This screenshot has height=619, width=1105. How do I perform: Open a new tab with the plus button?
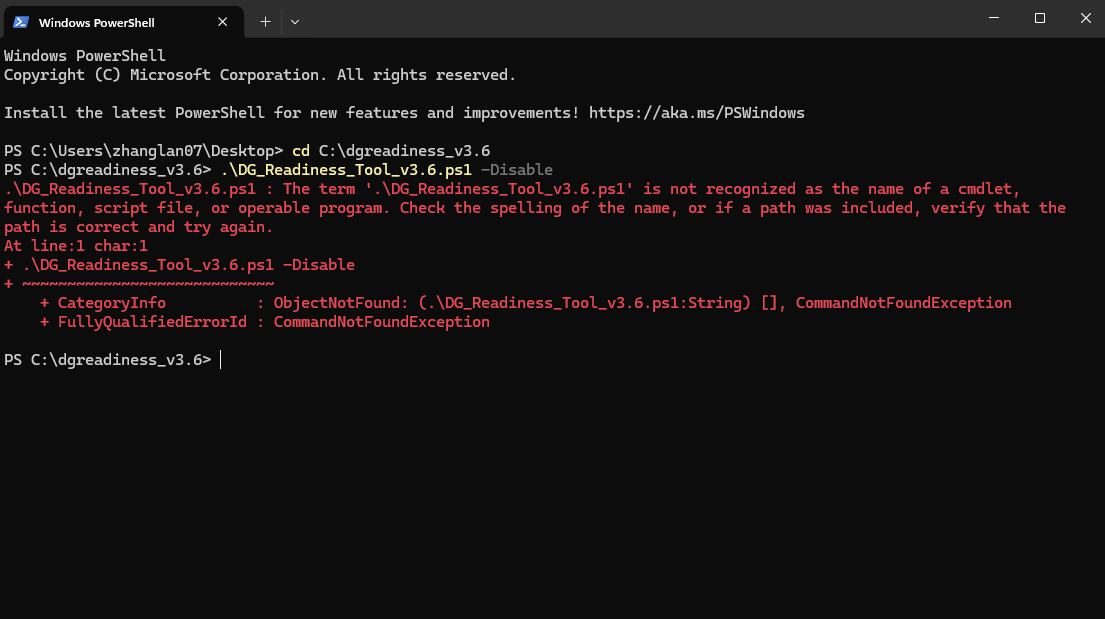pos(265,22)
